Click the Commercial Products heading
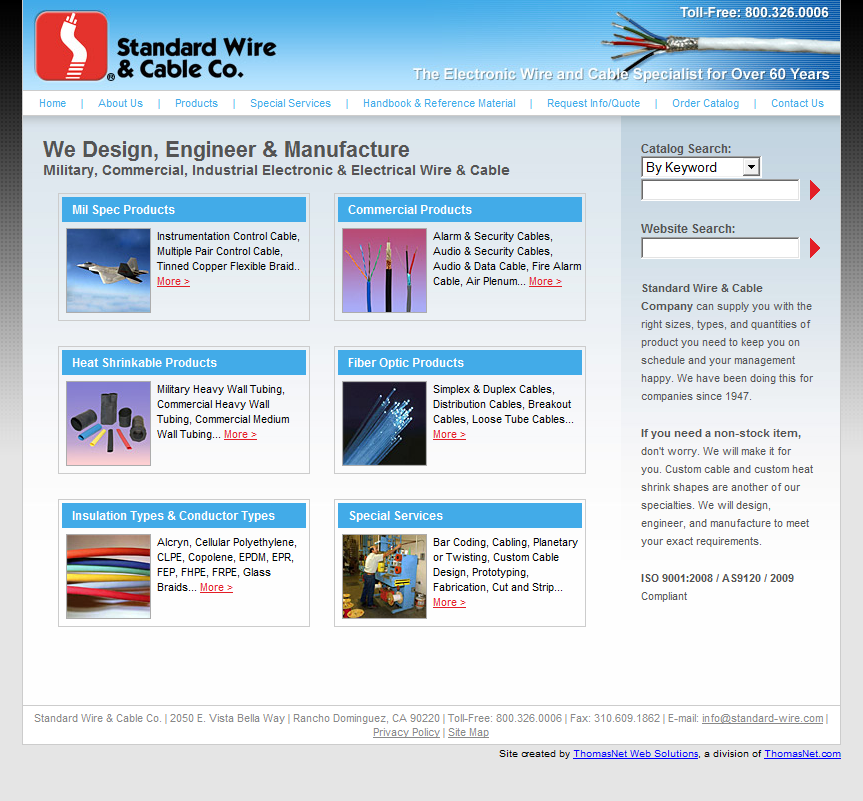The image size is (863, 801). coord(410,210)
